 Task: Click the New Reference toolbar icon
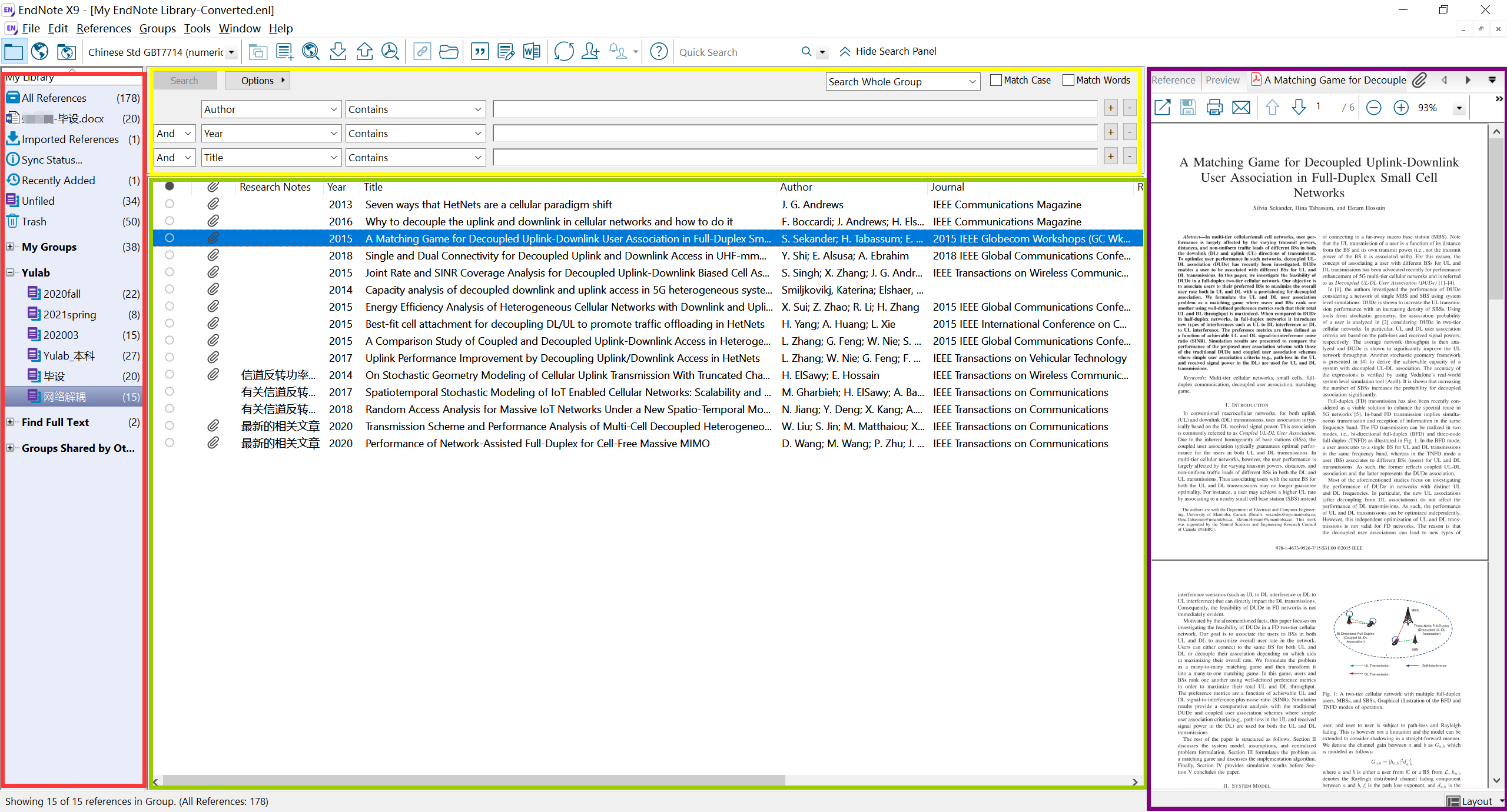point(285,52)
